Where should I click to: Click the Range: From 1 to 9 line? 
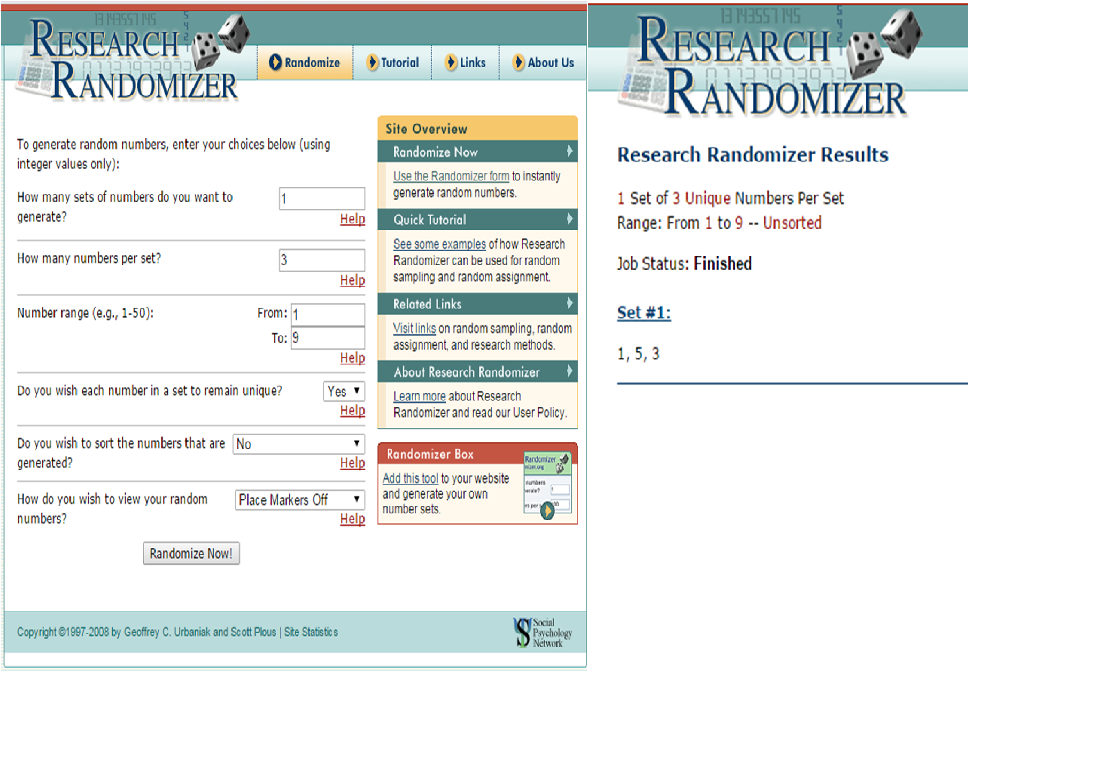(x=720, y=223)
